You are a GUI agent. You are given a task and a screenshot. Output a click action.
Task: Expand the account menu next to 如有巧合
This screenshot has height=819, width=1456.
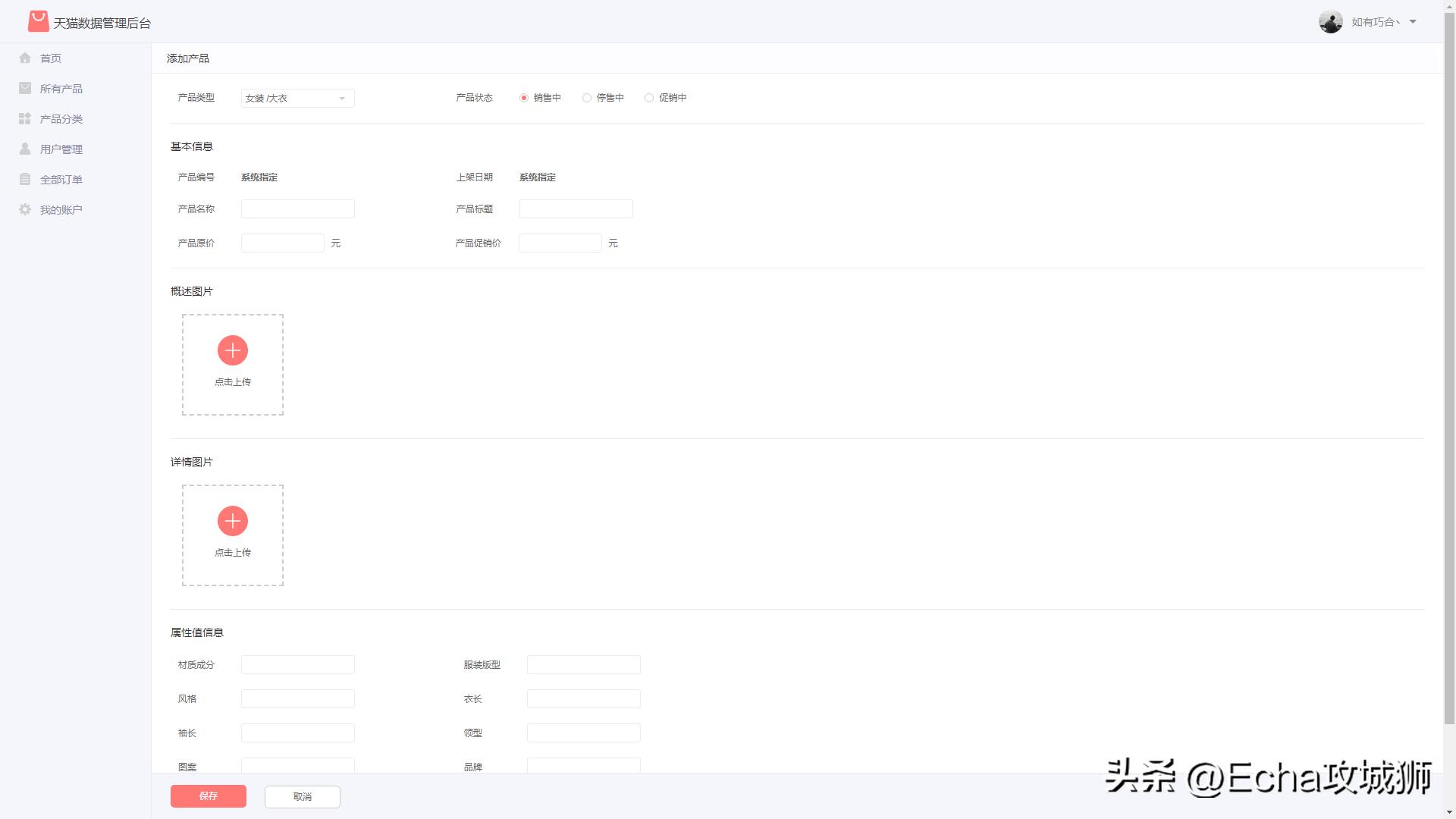1413,21
